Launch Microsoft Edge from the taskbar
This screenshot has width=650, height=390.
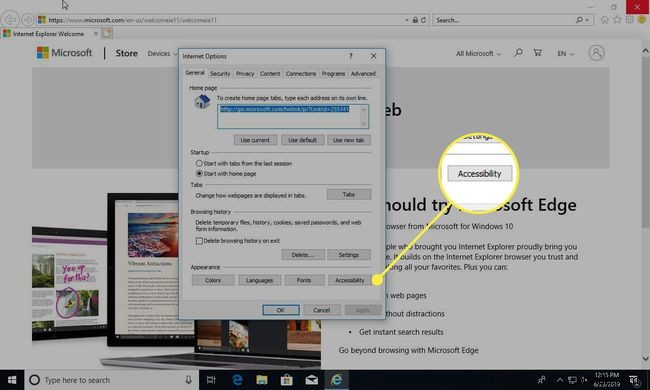point(237,380)
